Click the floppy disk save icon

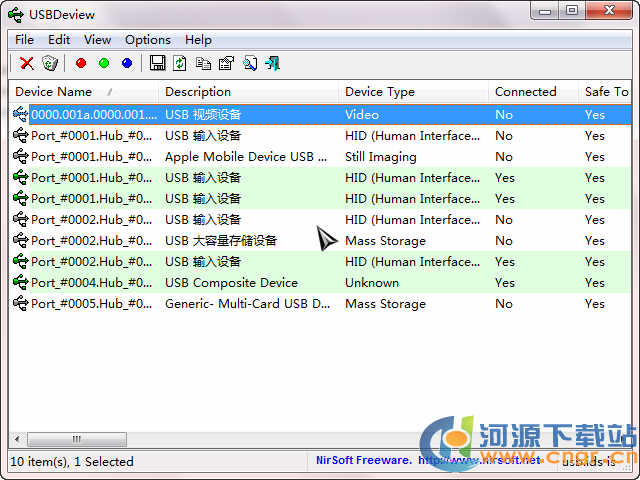tap(158, 63)
